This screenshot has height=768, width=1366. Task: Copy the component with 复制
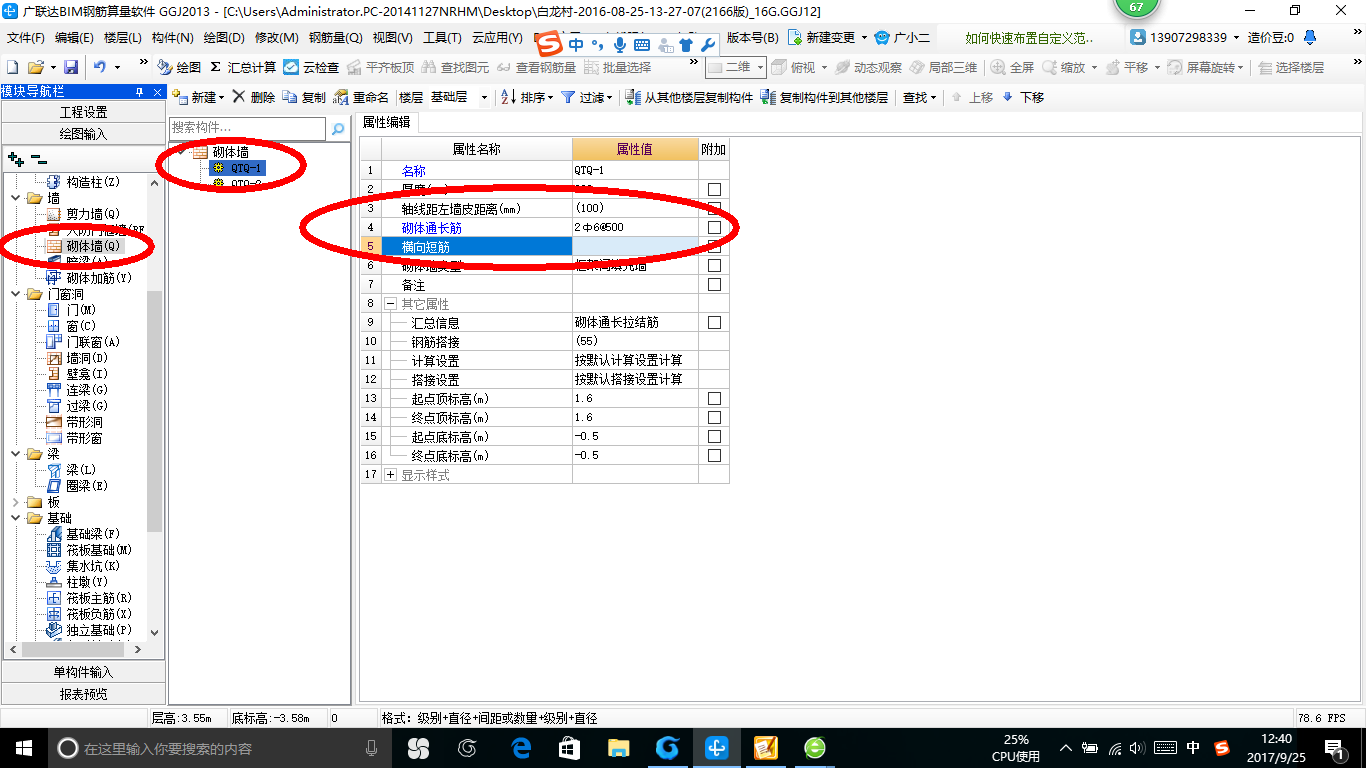(304, 97)
